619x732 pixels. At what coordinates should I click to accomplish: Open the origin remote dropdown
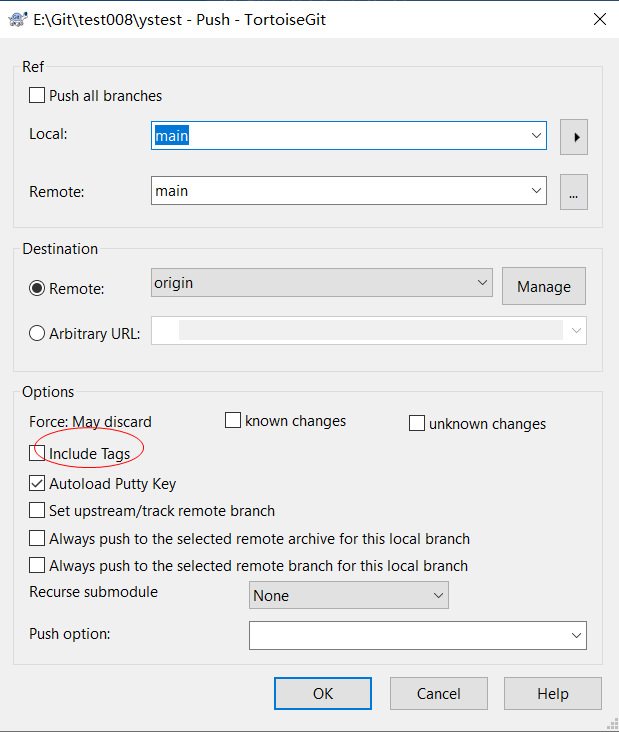coord(322,282)
